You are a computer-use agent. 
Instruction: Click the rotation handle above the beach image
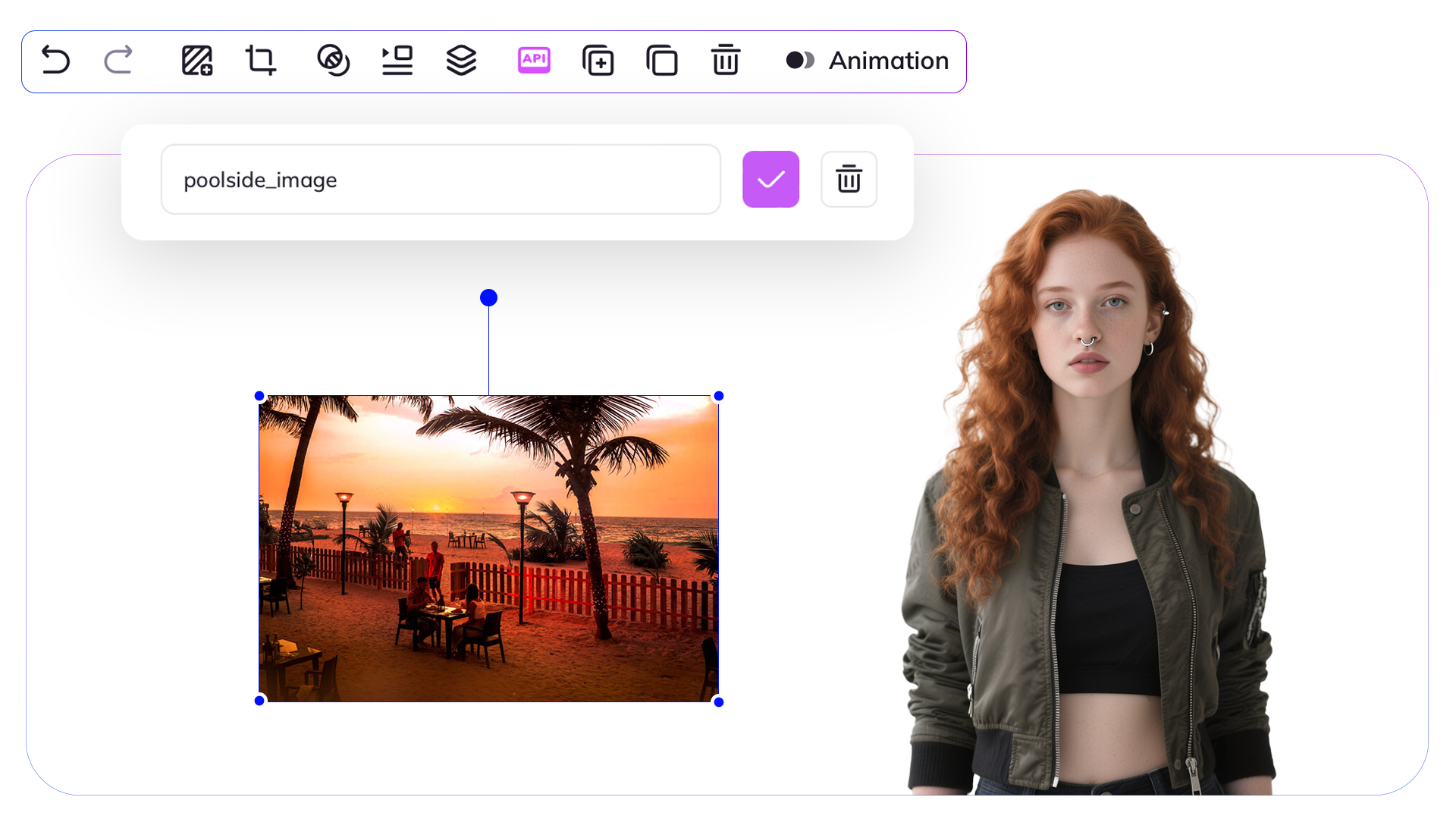click(x=488, y=297)
